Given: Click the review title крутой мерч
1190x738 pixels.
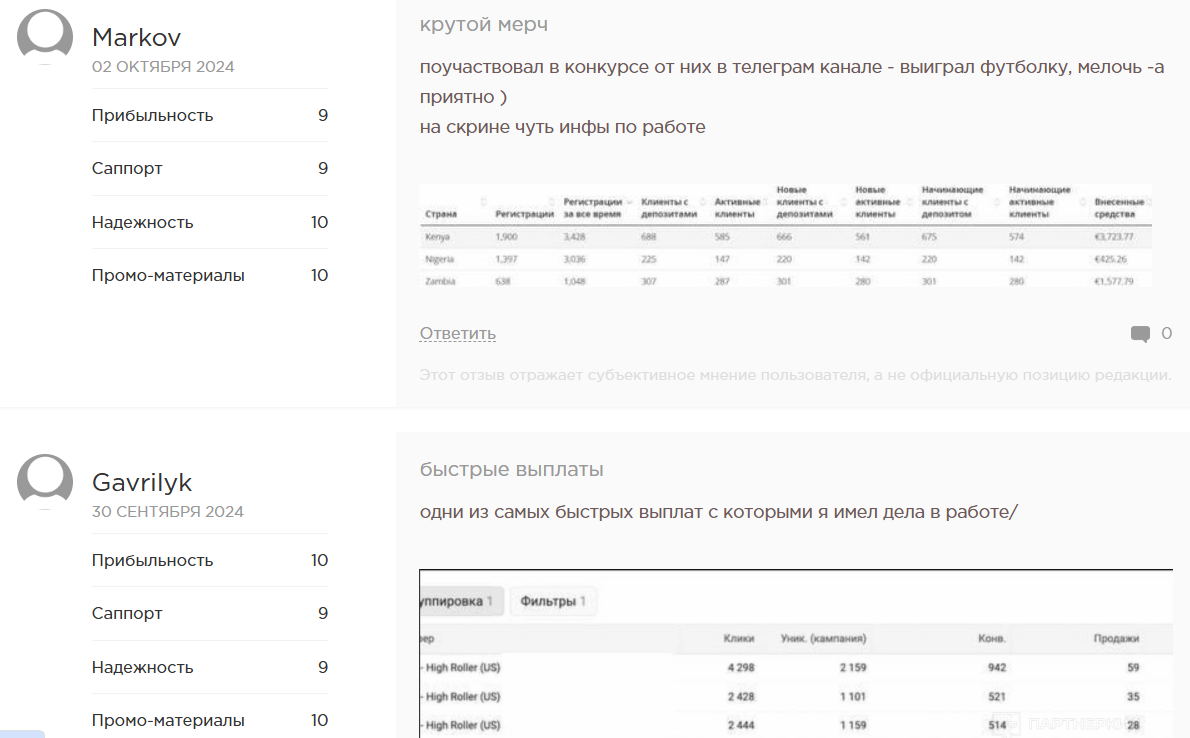Looking at the screenshot, I should pyautogui.click(x=484, y=24).
